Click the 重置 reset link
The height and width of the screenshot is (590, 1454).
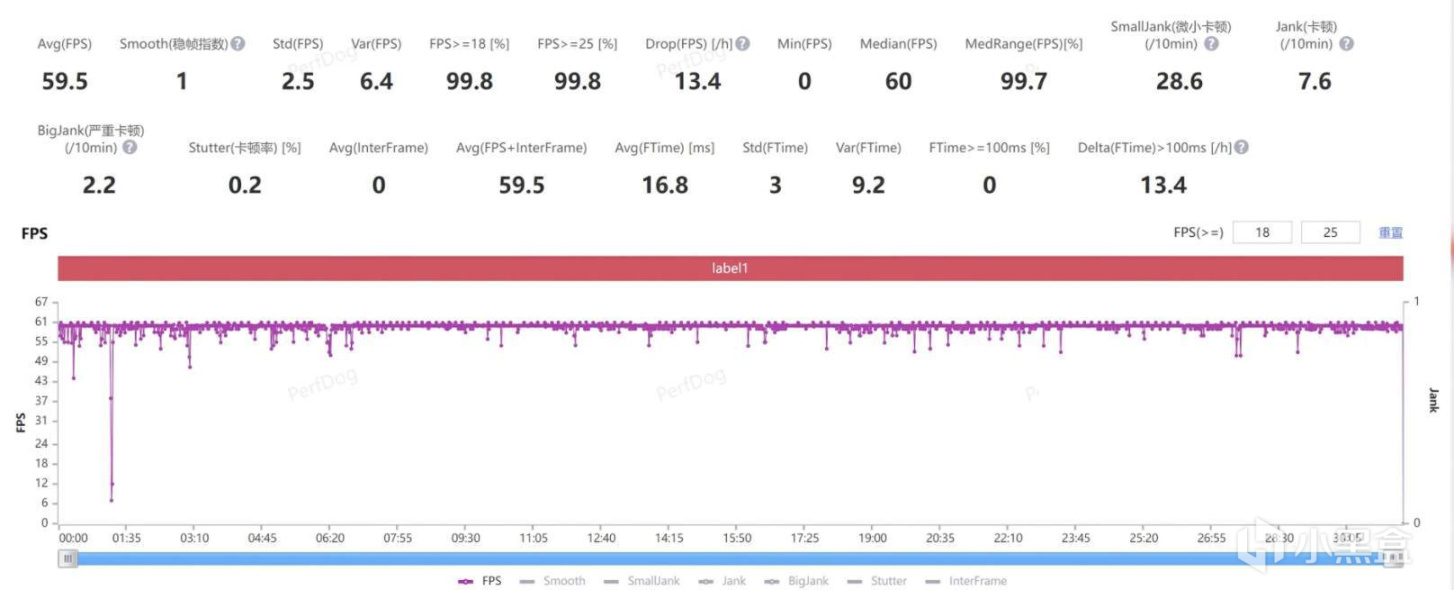(x=1391, y=232)
